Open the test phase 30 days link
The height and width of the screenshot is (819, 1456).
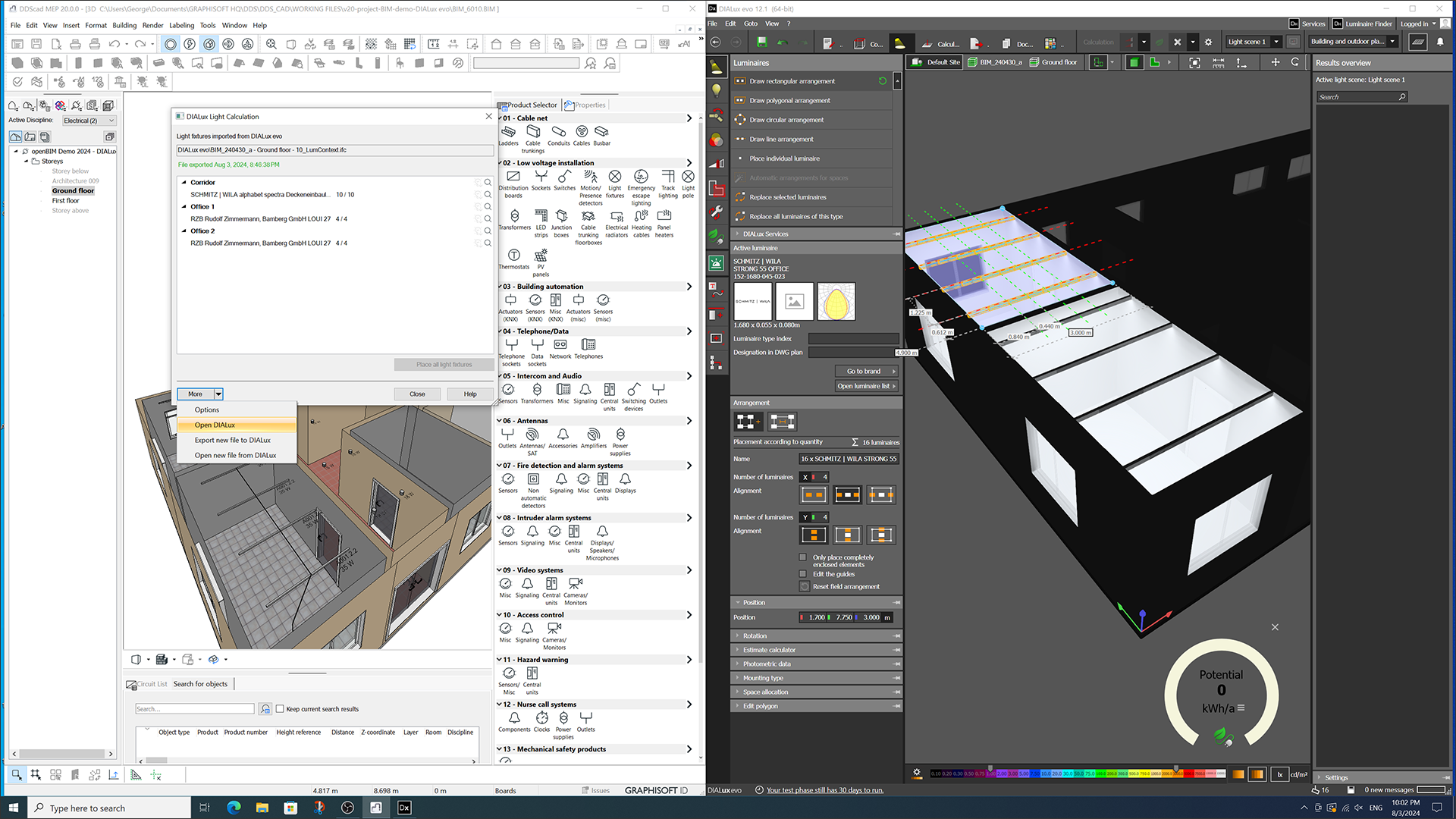824,790
